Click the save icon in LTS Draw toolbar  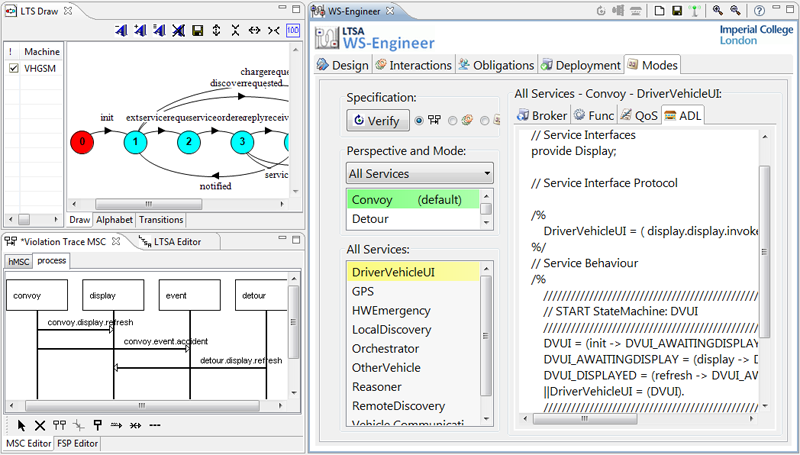(x=197, y=31)
